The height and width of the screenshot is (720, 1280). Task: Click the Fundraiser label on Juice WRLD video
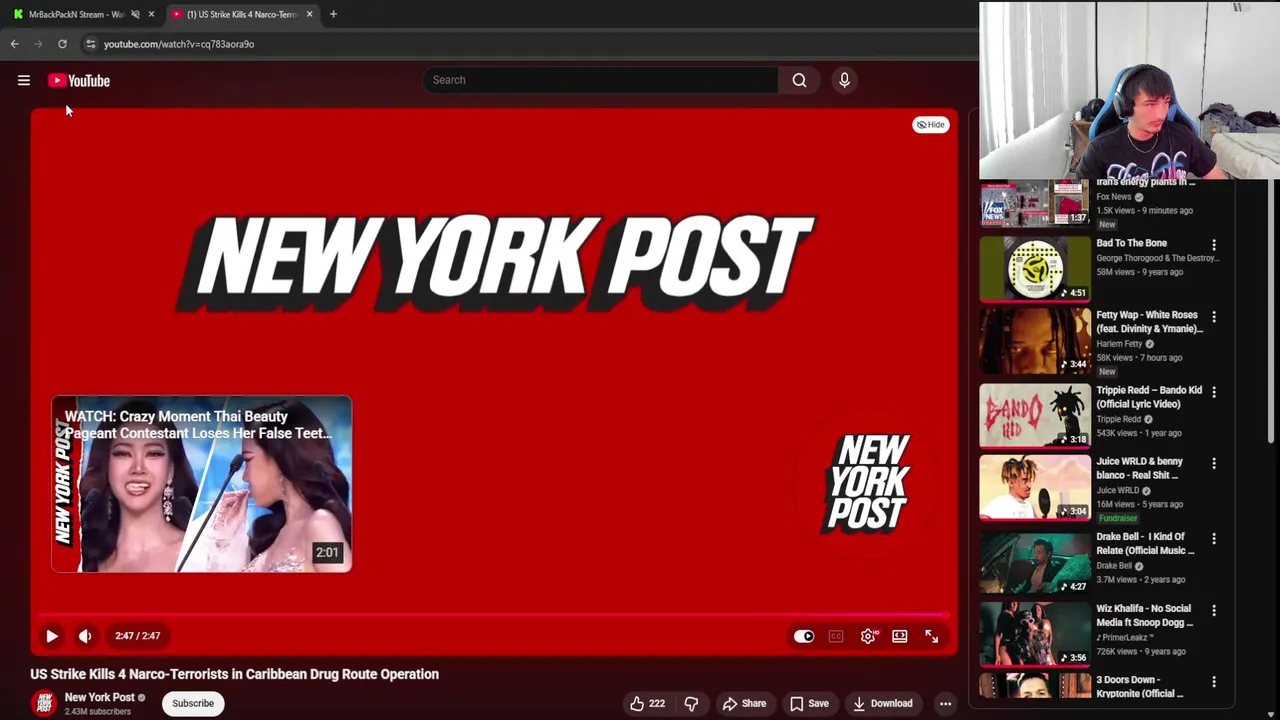(1118, 518)
